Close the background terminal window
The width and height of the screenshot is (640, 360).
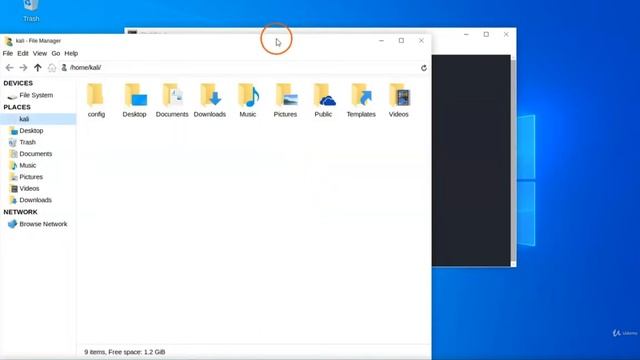coord(506,35)
